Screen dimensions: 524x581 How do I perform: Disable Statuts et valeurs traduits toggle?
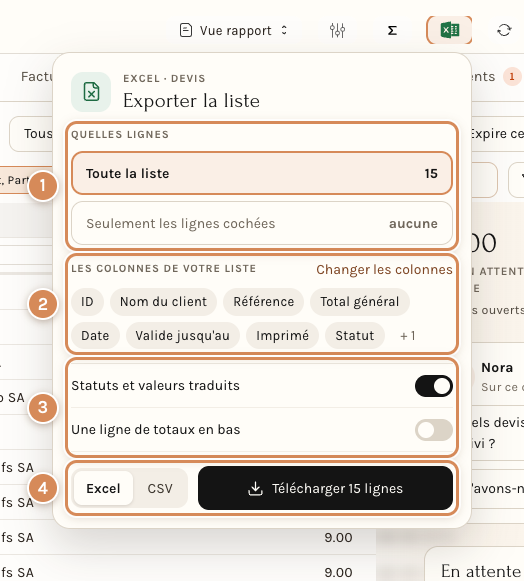(x=434, y=386)
